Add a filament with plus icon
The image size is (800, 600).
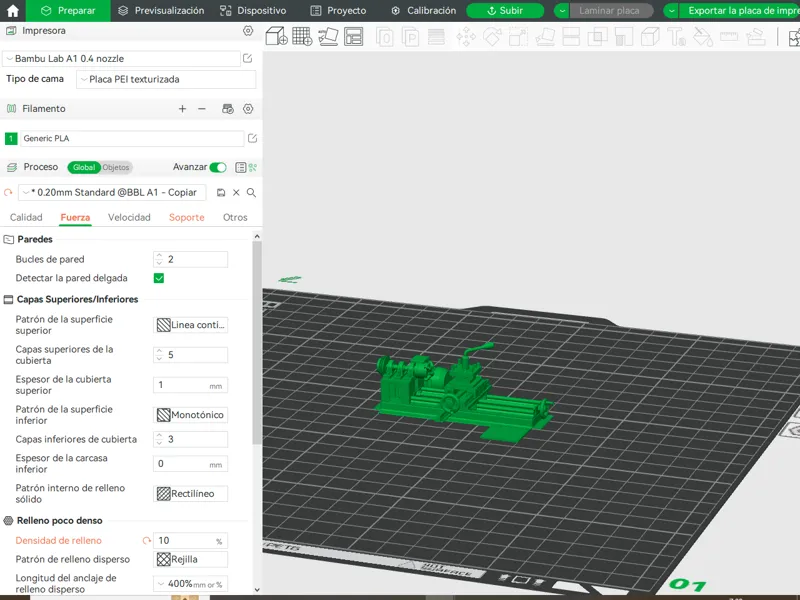coord(182,109)
